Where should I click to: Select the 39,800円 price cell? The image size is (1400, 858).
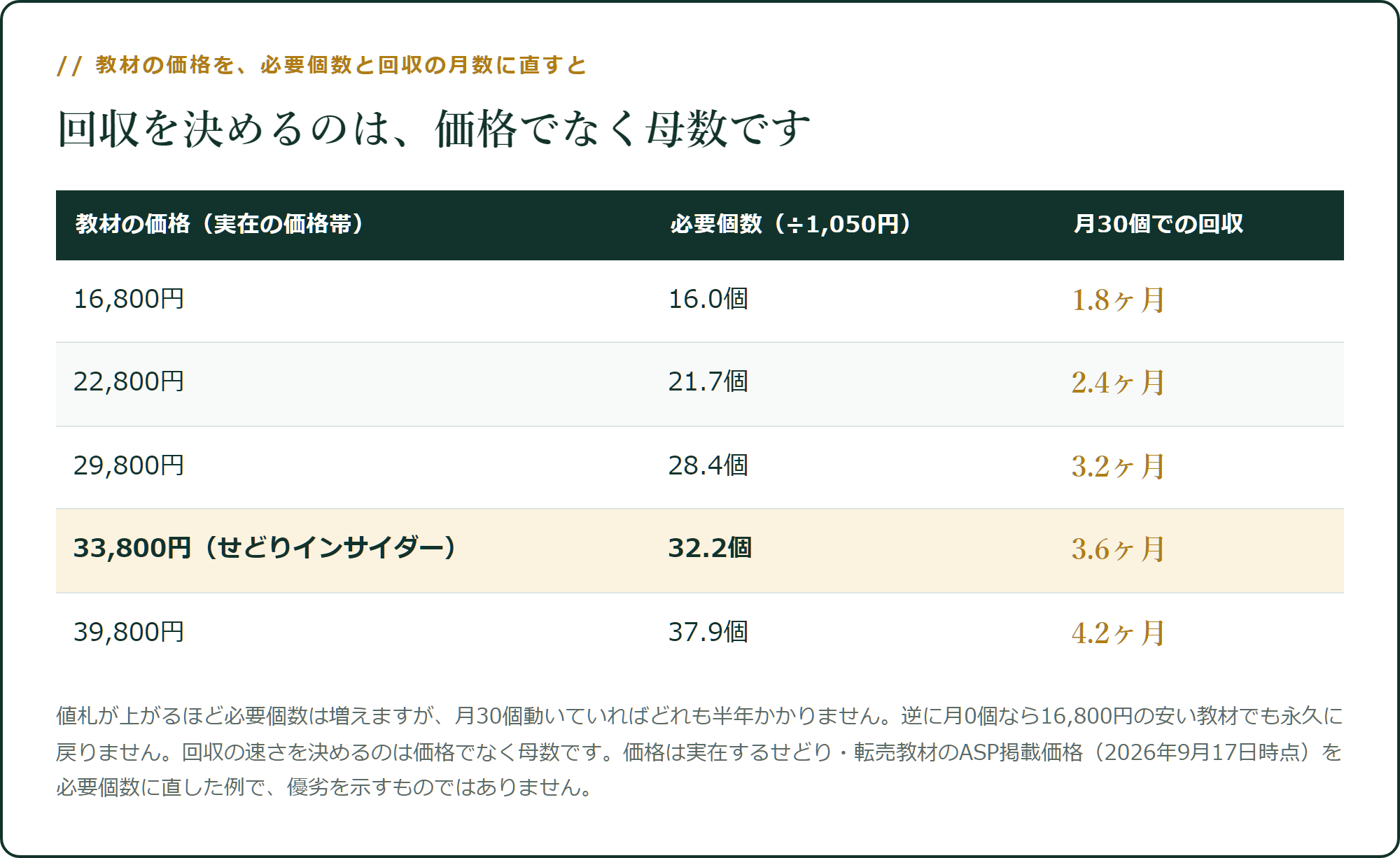(x=129, y=632)
